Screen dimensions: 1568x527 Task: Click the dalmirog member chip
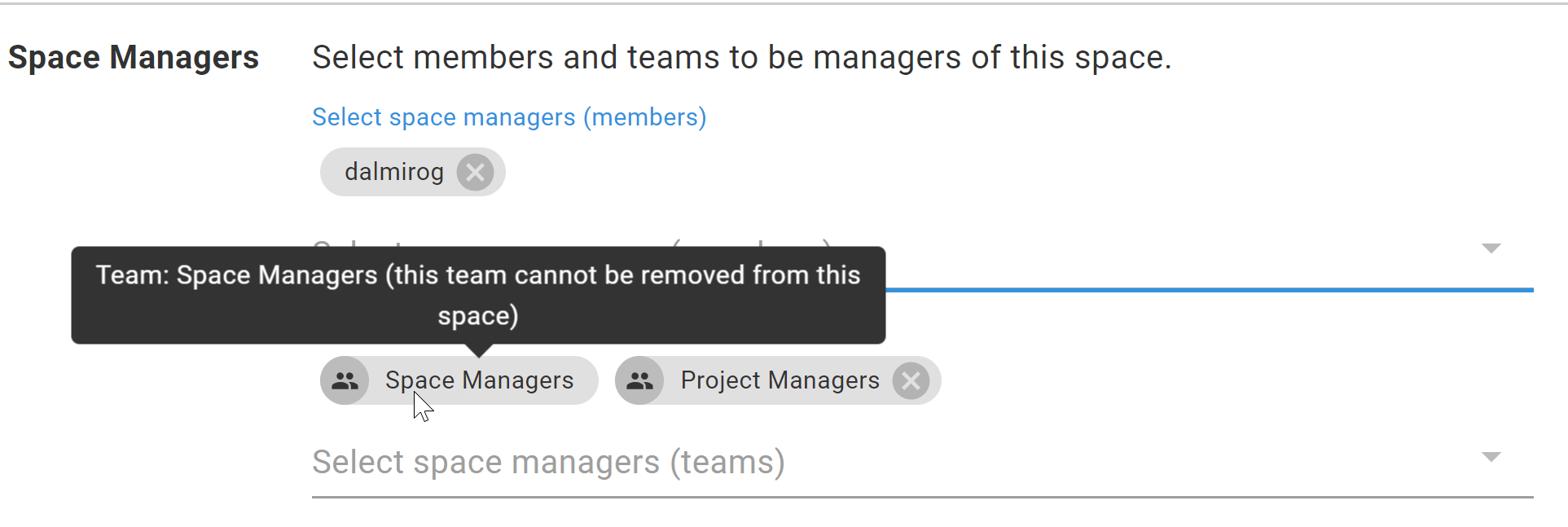[x=393, y=172]
